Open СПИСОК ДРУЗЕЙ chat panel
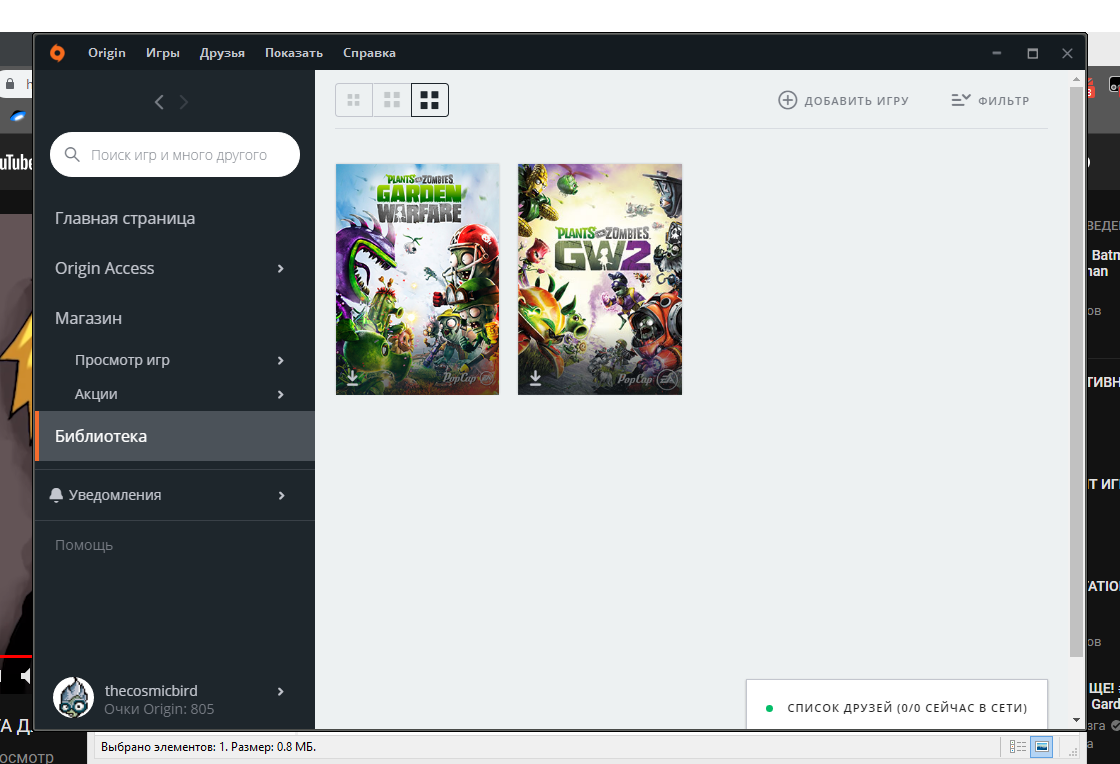The image size is (1120, 764). pyautogui.click(x=896, y=705)
